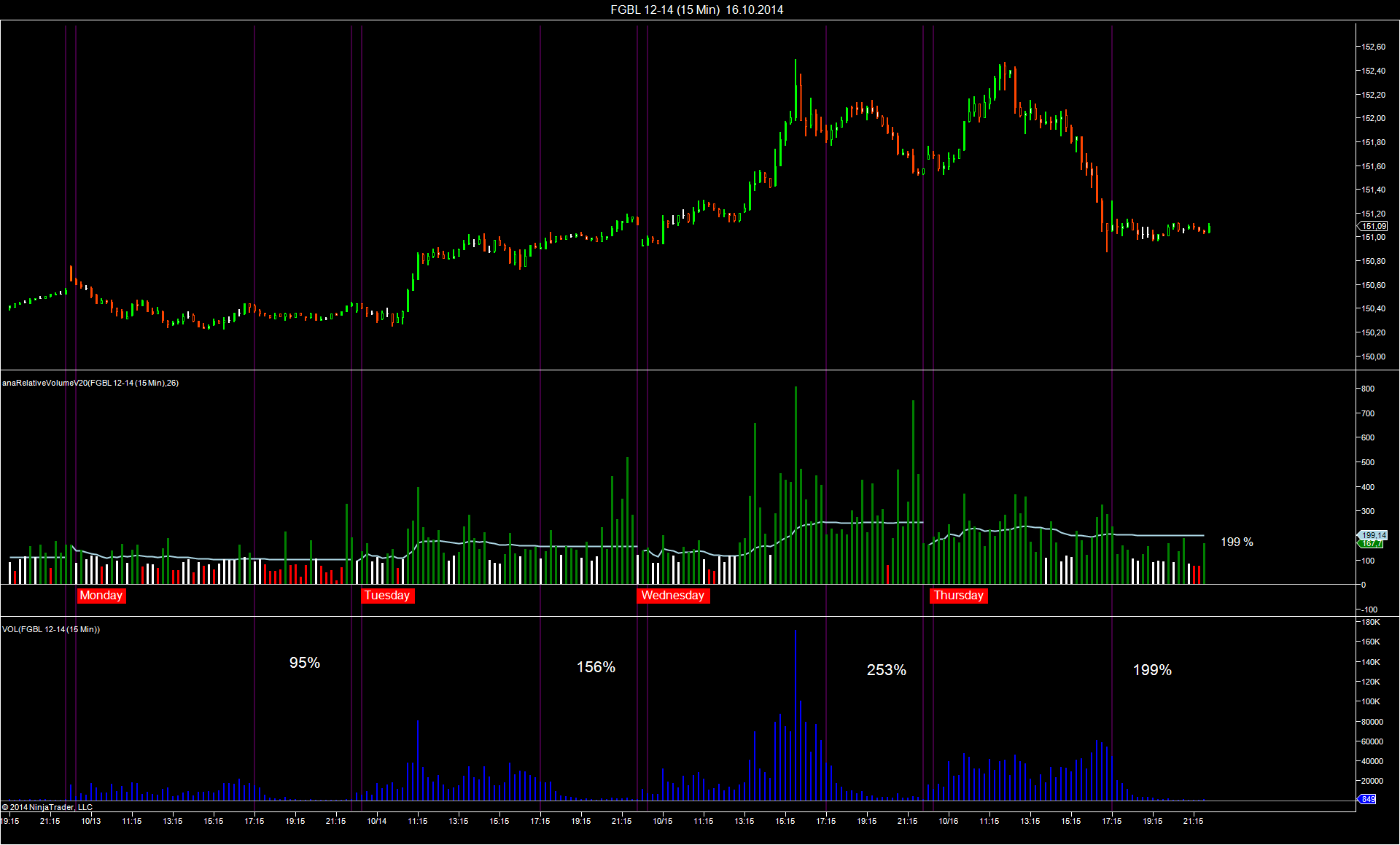The image size is (1400, 845).
Task: Click the 150,00 price axis label
Action: (1374, 357)
